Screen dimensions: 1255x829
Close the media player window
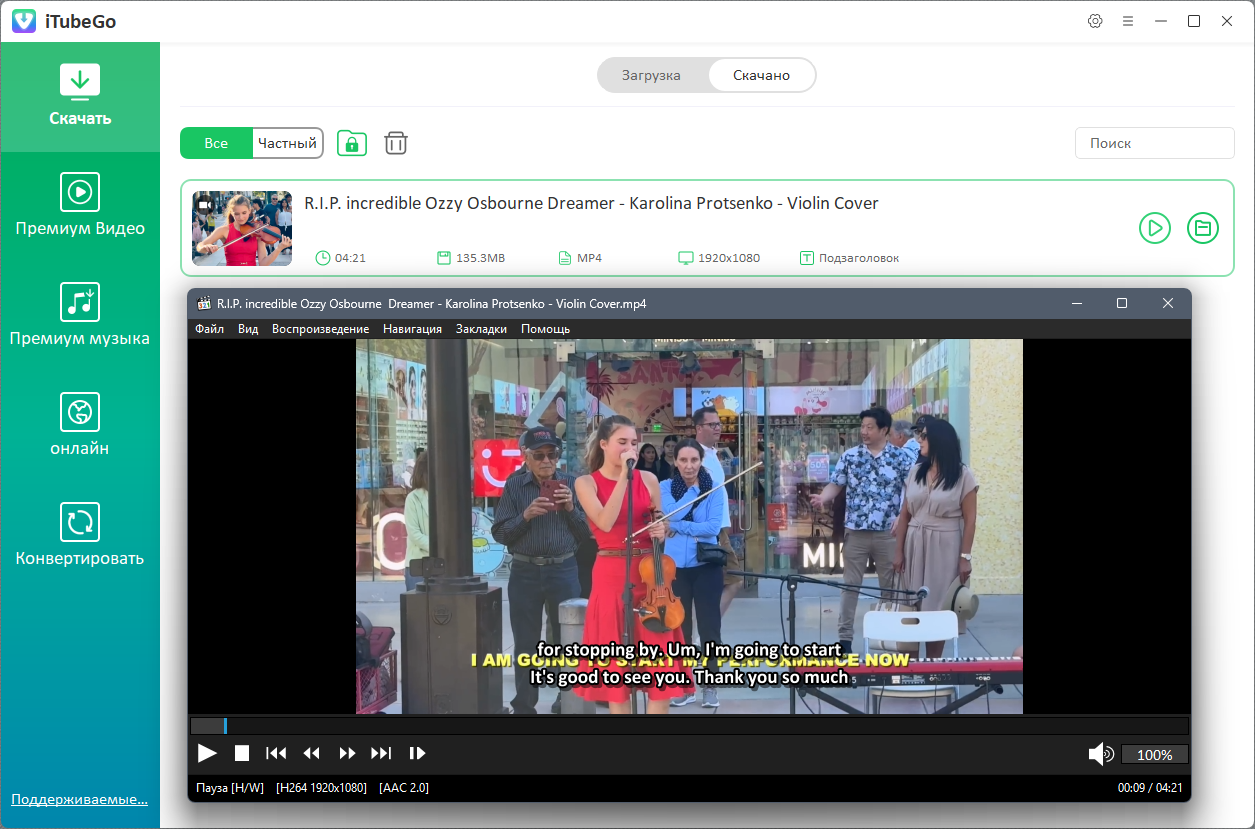pos(1168,303)
